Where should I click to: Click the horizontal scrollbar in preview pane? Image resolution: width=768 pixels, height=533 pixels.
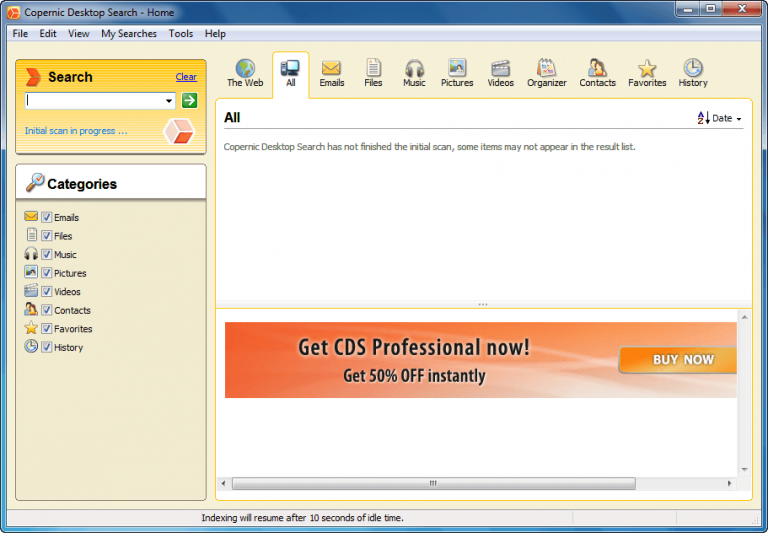click(x=433, y=483)
